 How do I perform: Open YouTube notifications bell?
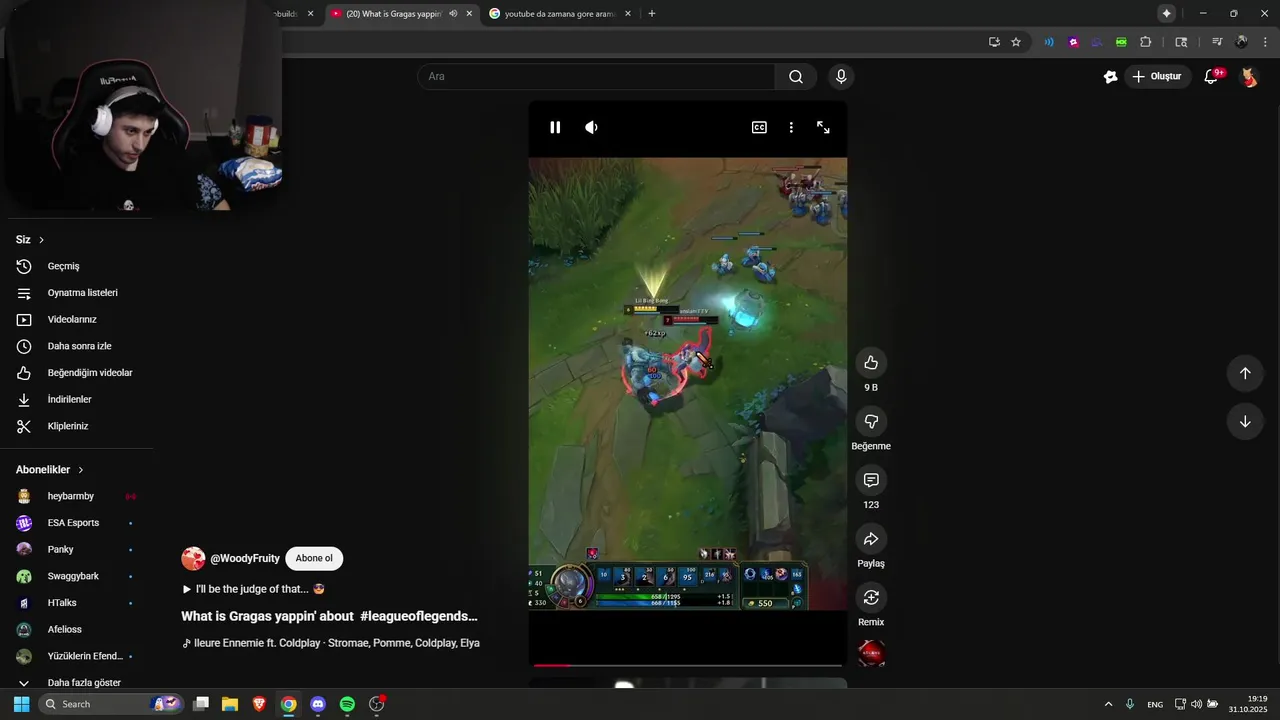(x=1211, y=77)
